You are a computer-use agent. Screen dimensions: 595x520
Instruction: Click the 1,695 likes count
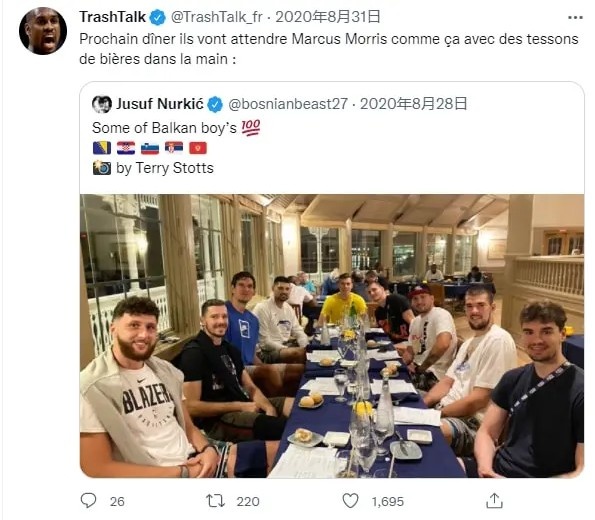[x=387, y=502]
